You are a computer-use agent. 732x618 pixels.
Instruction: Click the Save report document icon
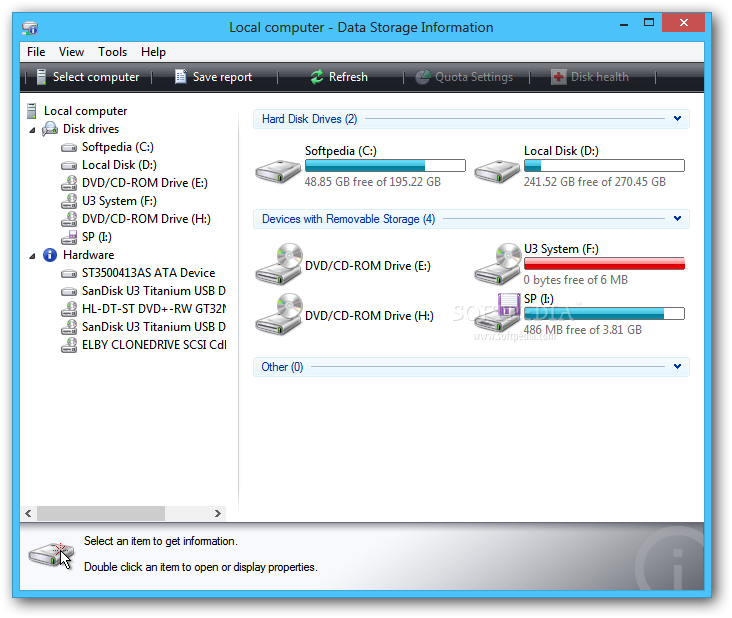point(181,77)
